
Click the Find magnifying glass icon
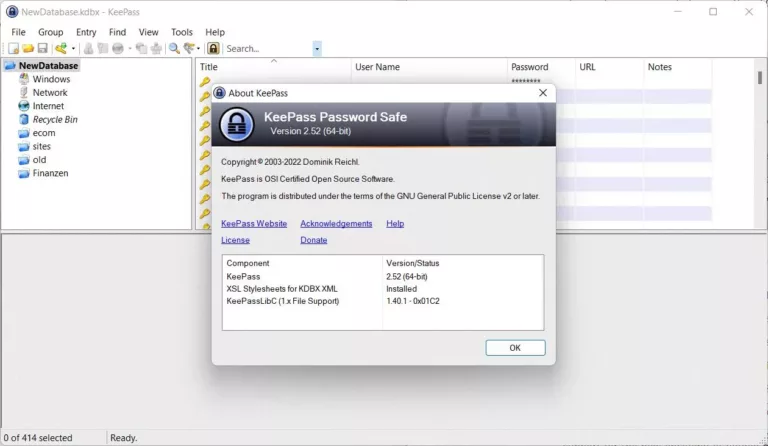coord(174,48)
